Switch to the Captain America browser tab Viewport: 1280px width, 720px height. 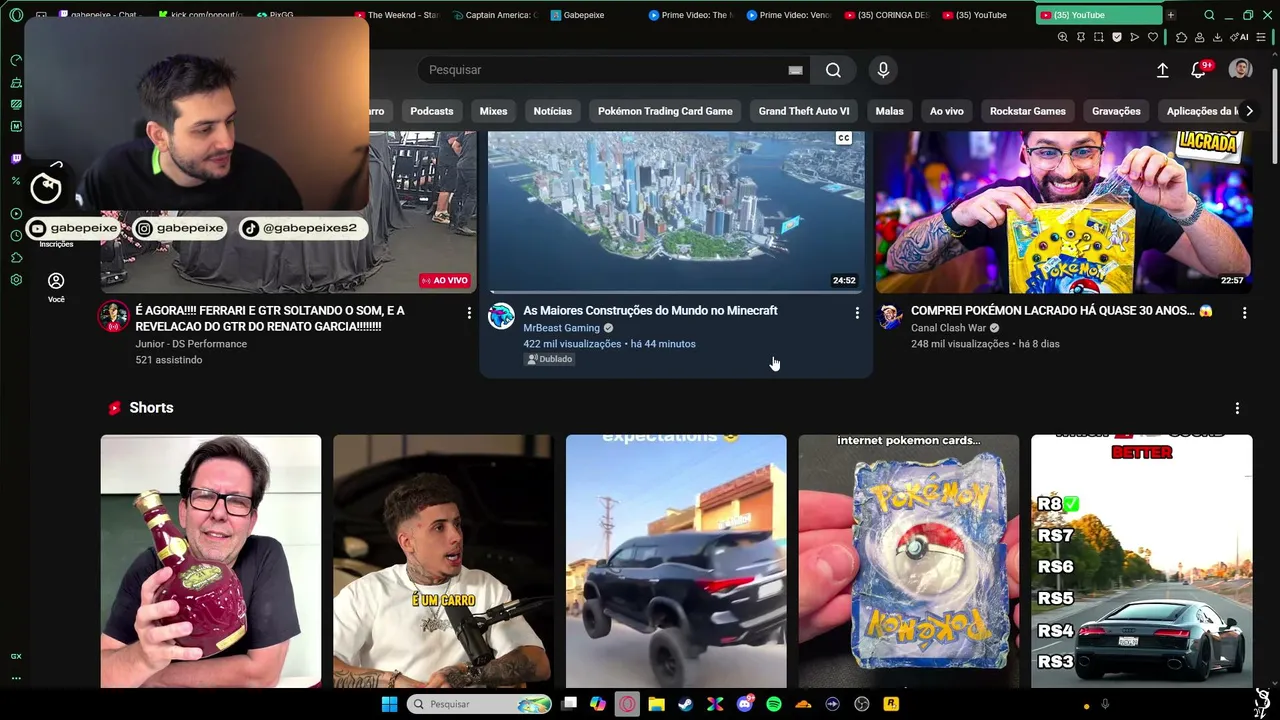tap(495, 15)
